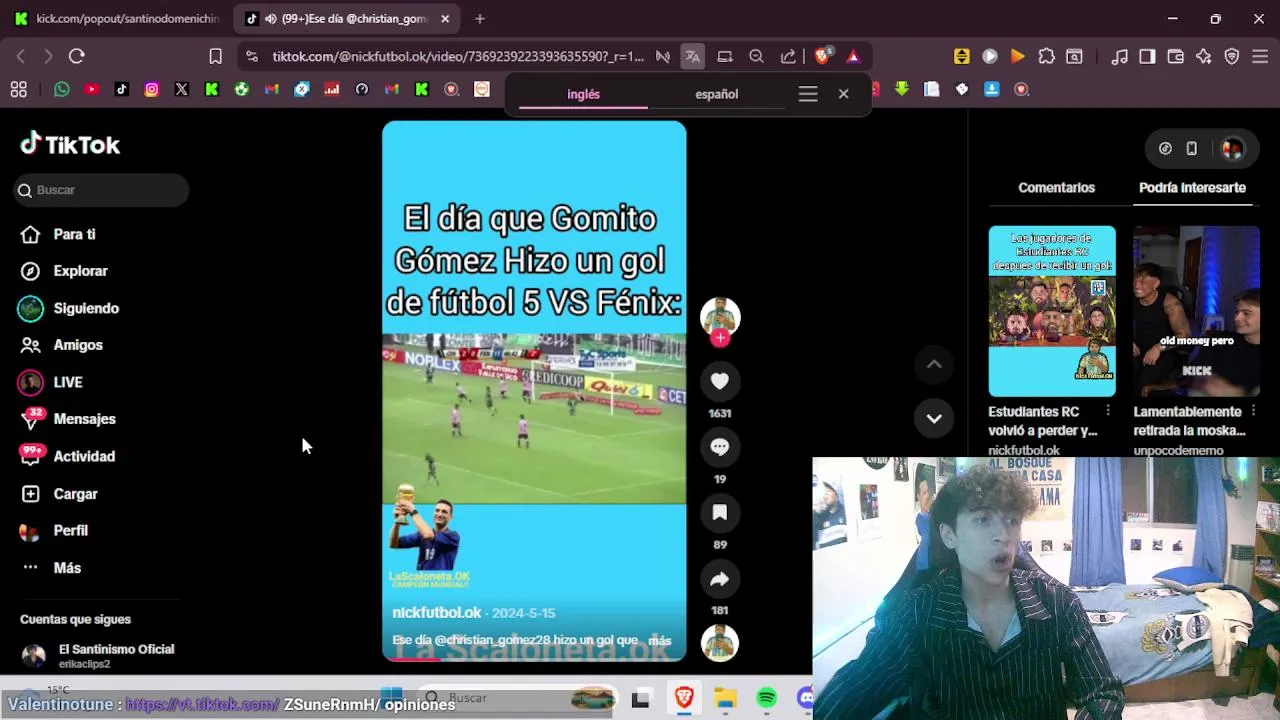The image size is (1280, 720).
Task: Open the Perfil page
Action: (x=70, y=531)
